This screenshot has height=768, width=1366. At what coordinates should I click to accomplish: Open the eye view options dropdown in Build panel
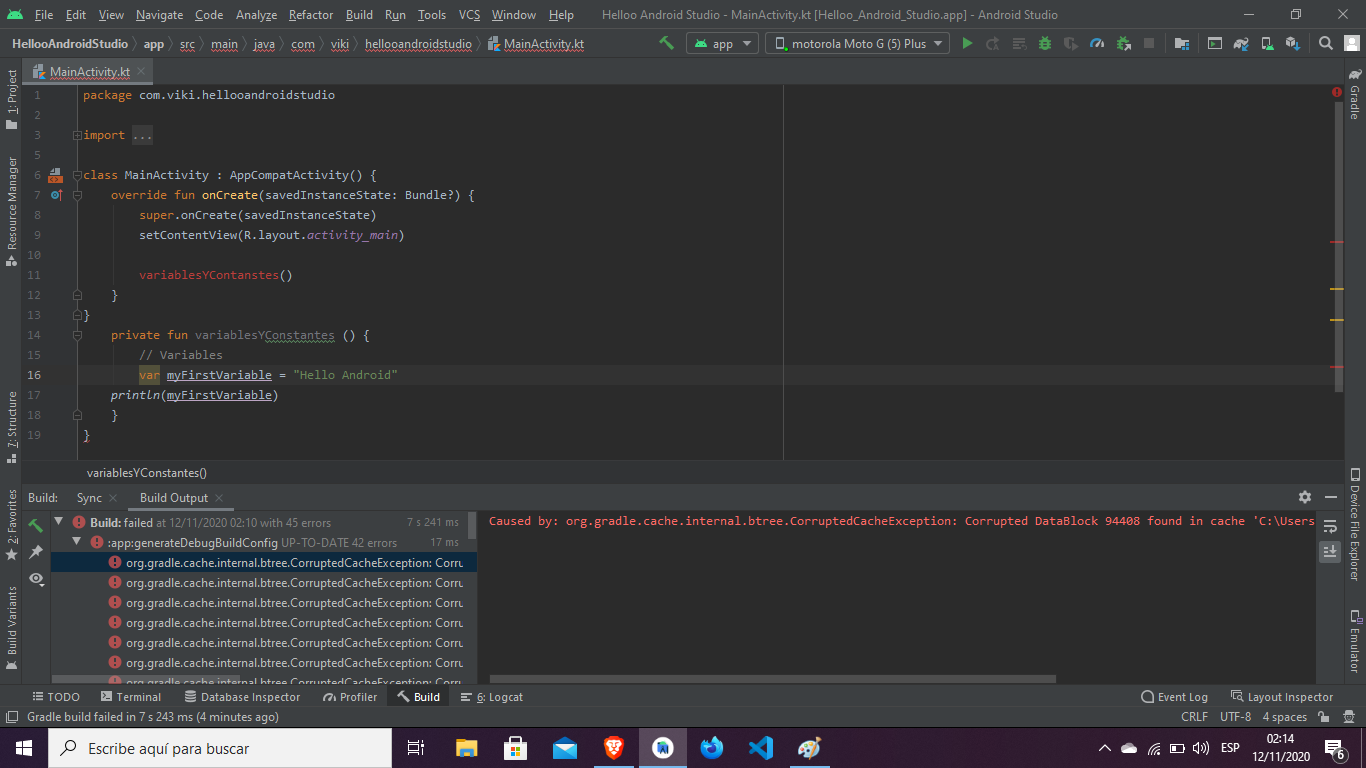pos(36,578)
